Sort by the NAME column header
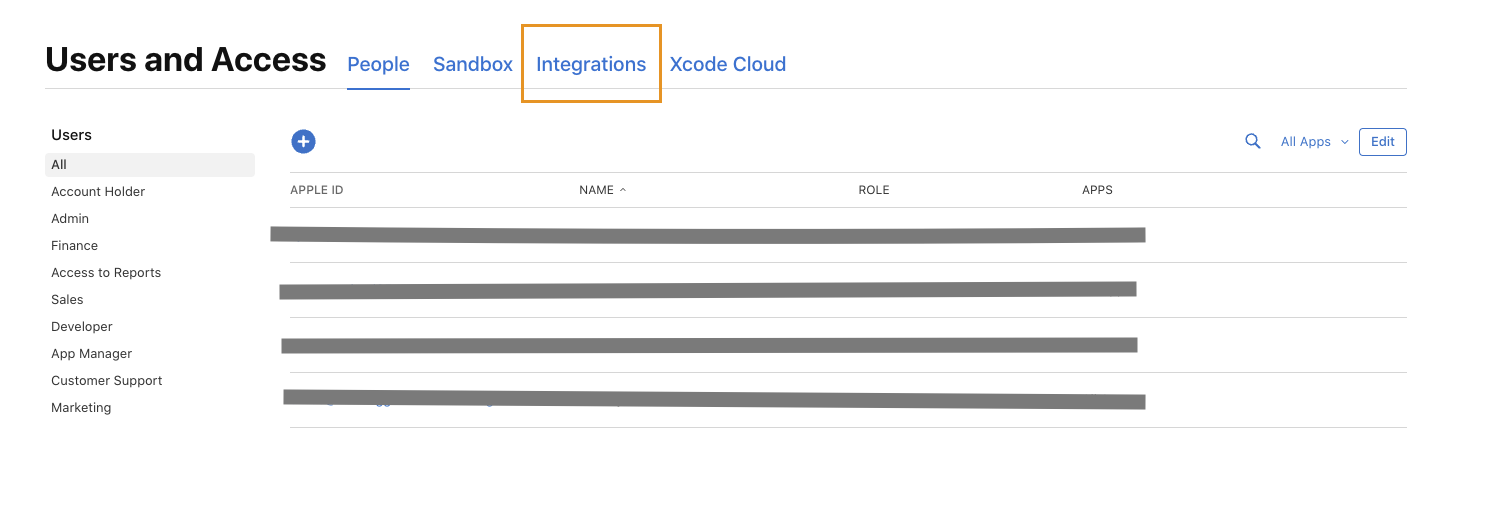 [602, 190]
